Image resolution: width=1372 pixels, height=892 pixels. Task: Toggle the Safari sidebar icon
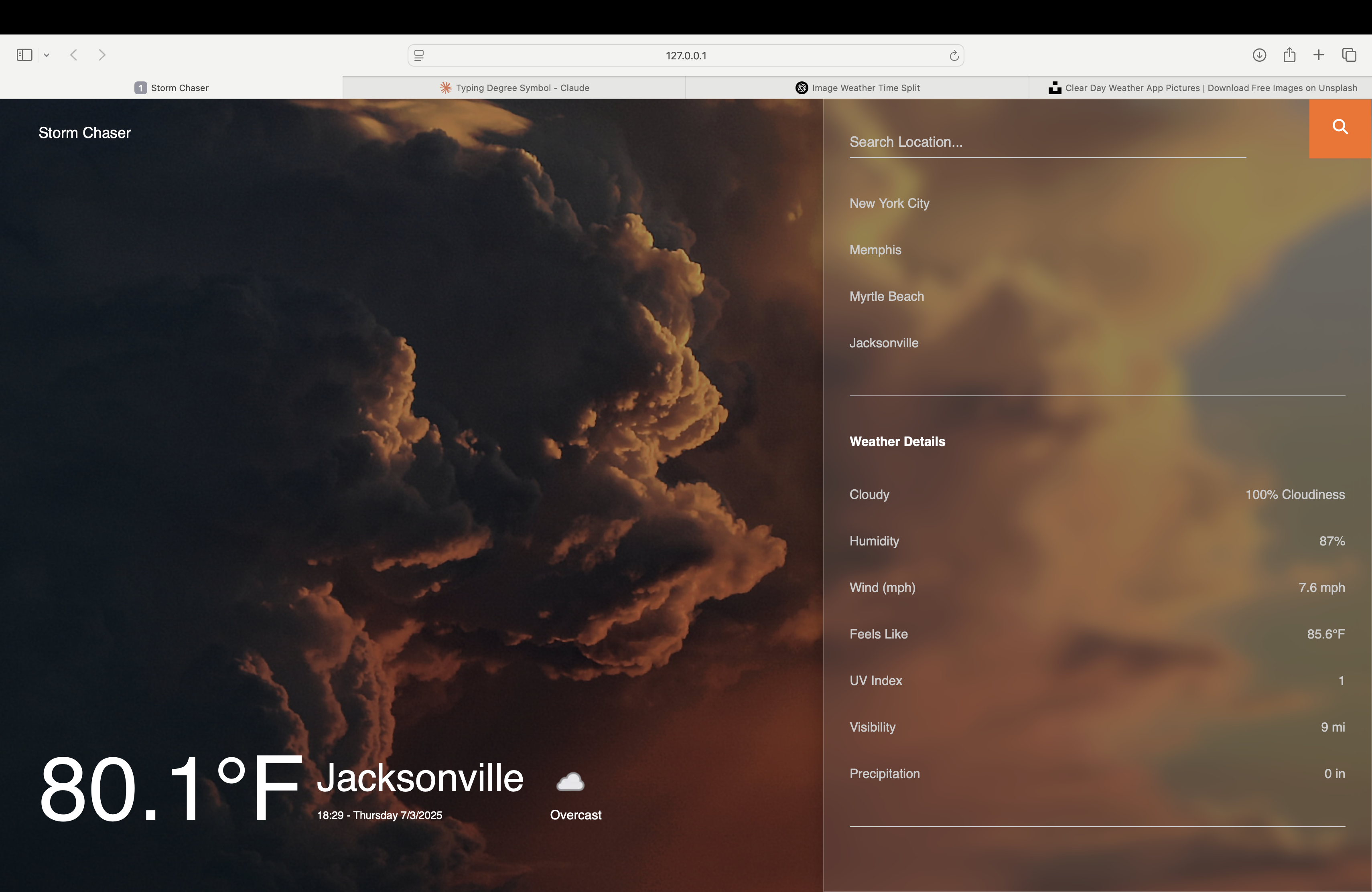click(x=24, y=55)
